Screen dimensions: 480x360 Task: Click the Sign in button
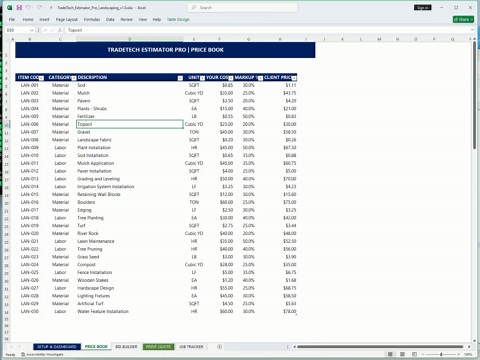pos(422,7)
